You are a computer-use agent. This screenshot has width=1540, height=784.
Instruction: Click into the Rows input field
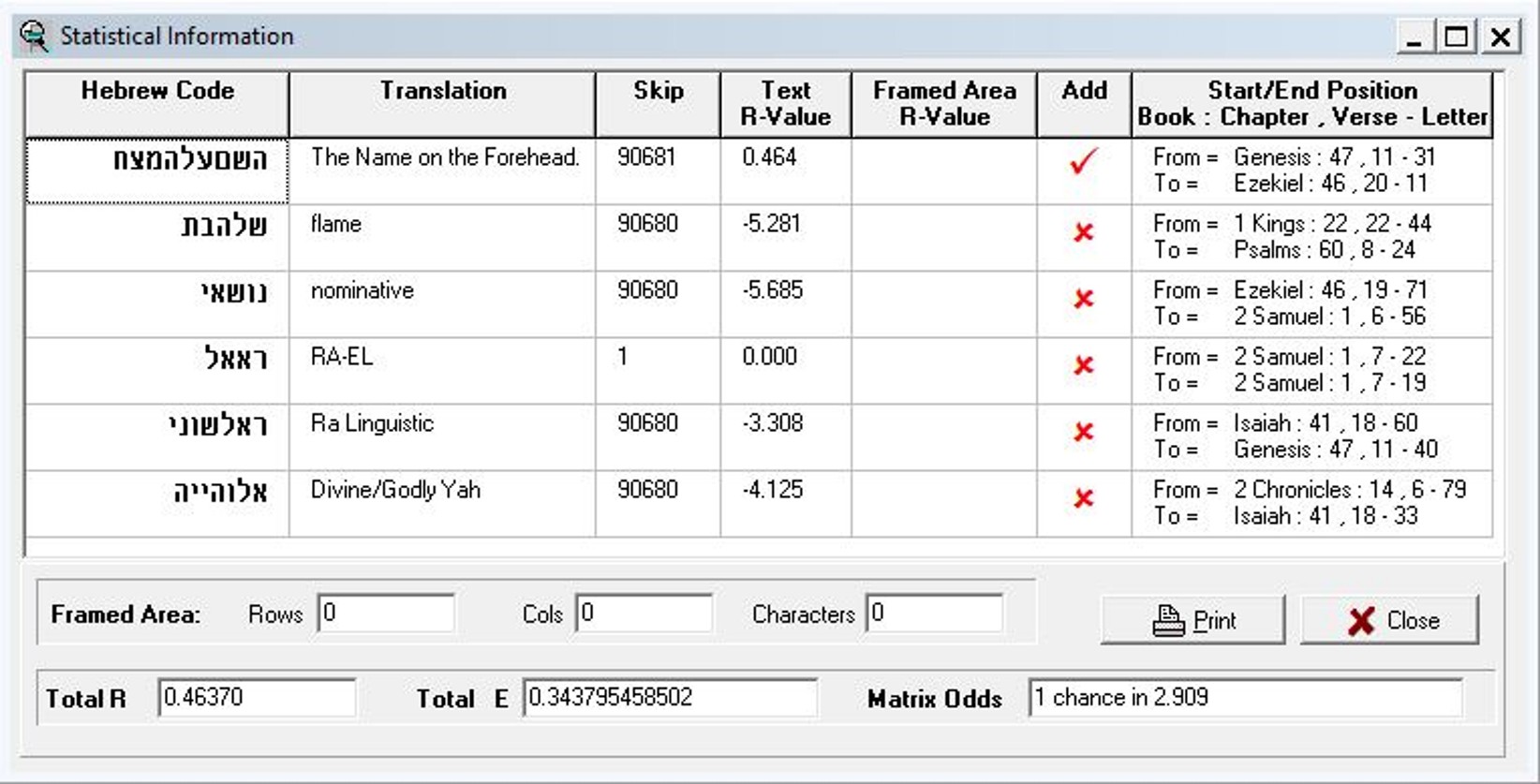click(386, 614)
